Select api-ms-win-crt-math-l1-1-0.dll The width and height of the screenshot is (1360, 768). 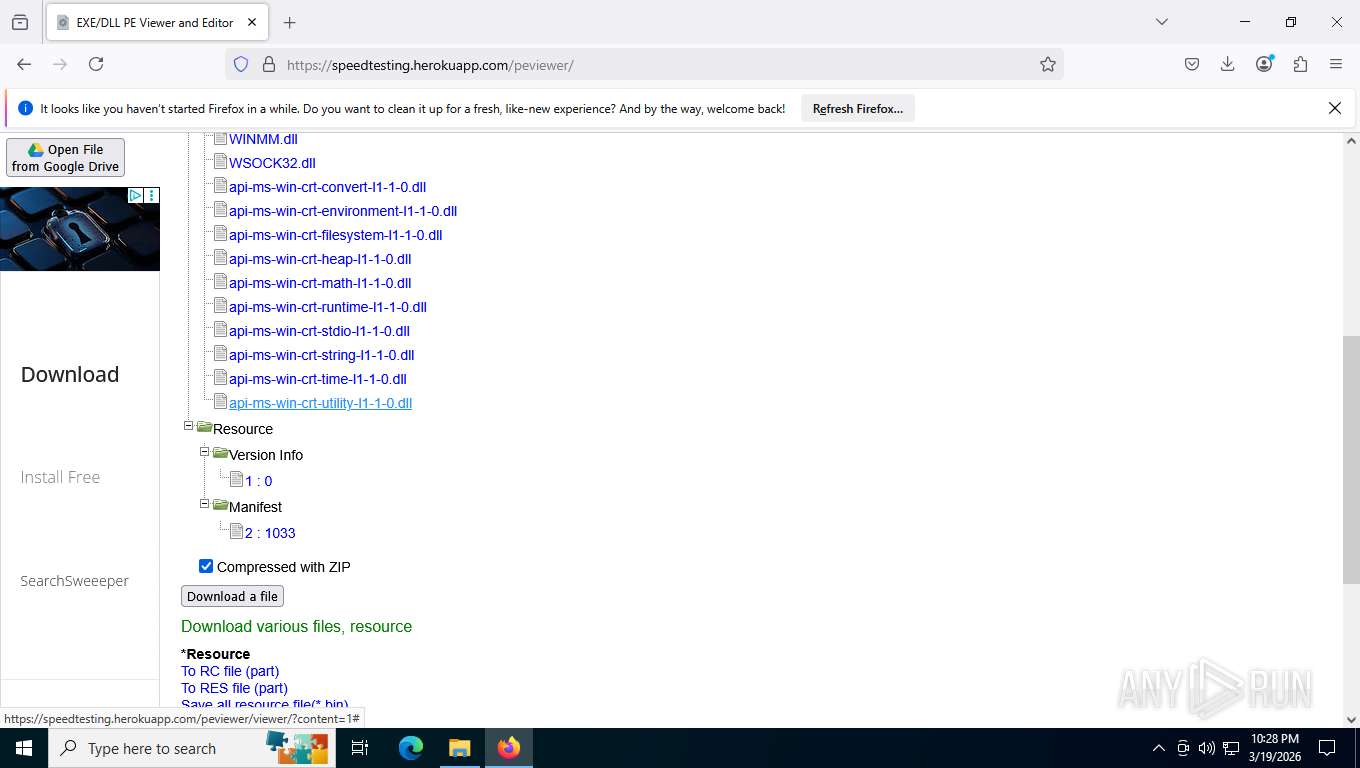pyautogui.click(x=320, y=283)
